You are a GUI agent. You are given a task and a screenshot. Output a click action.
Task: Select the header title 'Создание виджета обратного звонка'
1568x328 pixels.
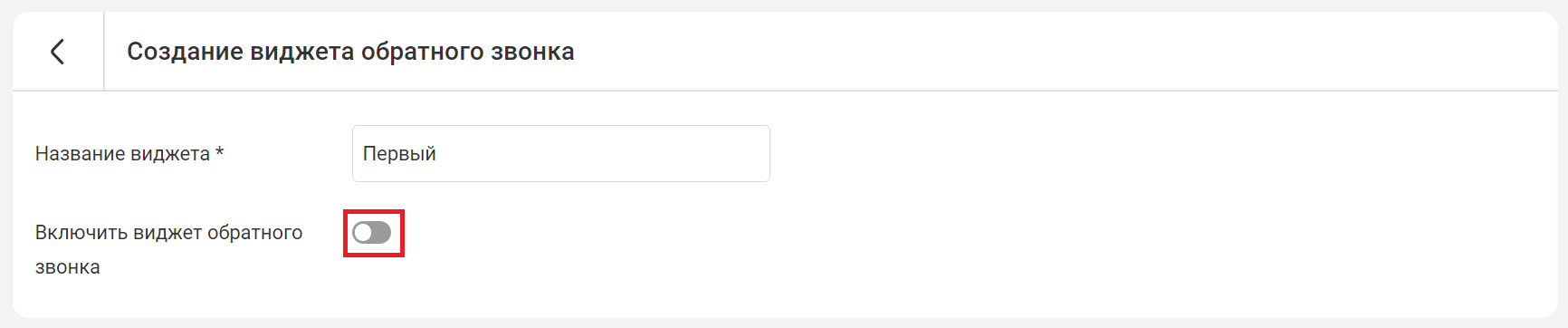click(350, 52)
